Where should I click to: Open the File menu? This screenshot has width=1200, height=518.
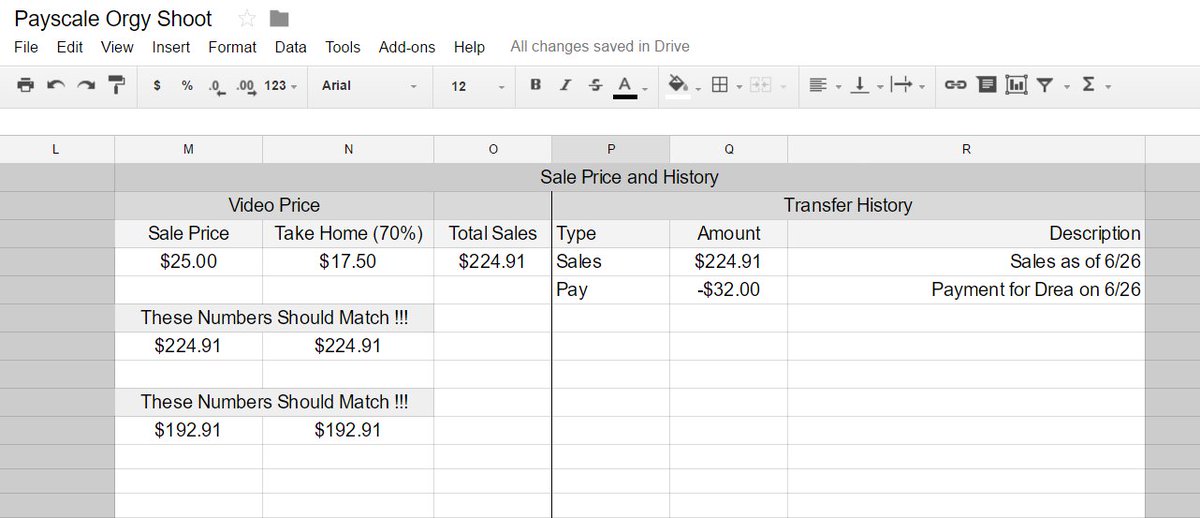tap(26, 47)
